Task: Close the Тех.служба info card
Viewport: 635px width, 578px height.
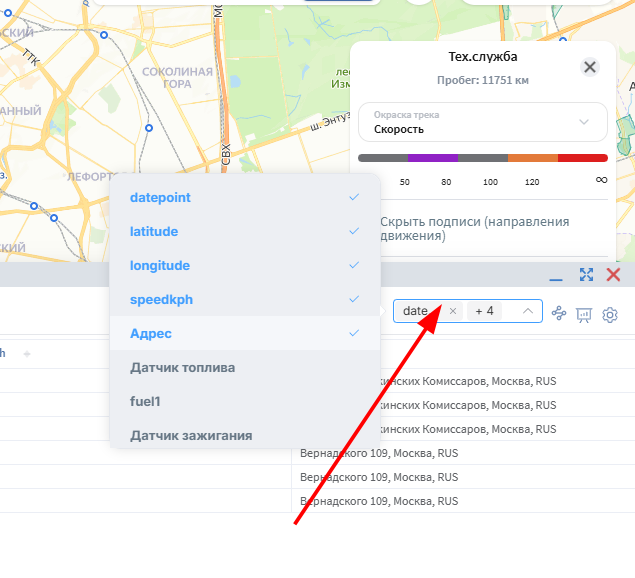Action: pyautogui.click(x=590, y=67)
